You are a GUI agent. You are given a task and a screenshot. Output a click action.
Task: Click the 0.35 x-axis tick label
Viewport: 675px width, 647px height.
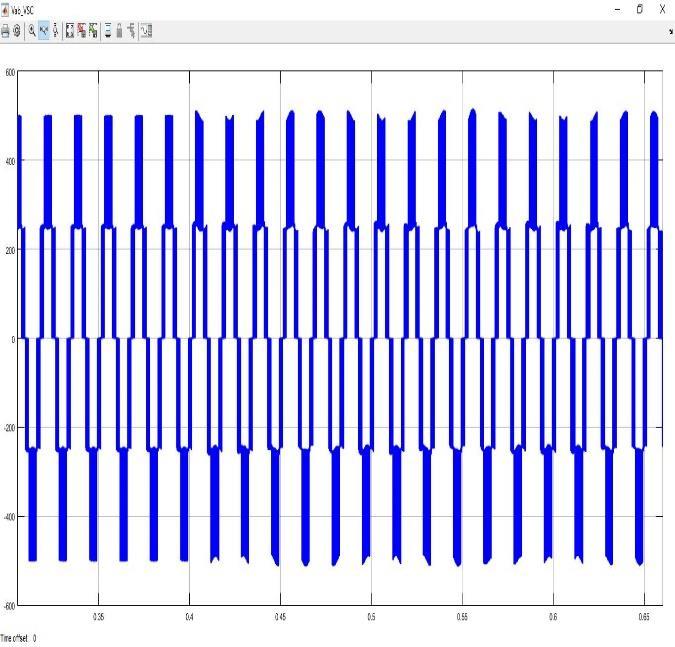coord(99,617)
